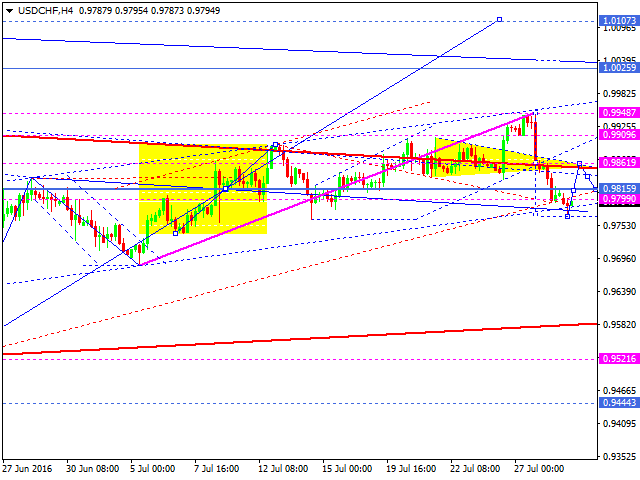Click the 12 Jul 08:00 time label
This screenshot has height=480, width=640.
(x=283, y=469)
